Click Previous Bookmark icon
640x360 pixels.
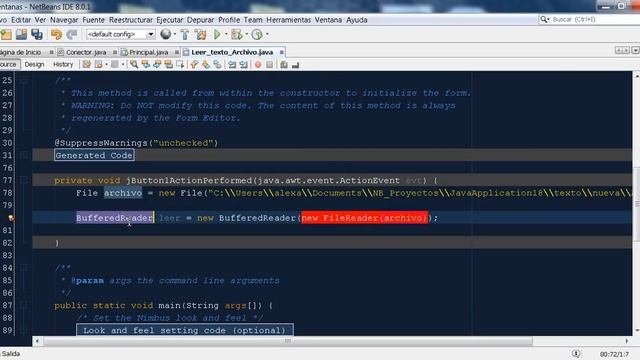pos(194,64)
